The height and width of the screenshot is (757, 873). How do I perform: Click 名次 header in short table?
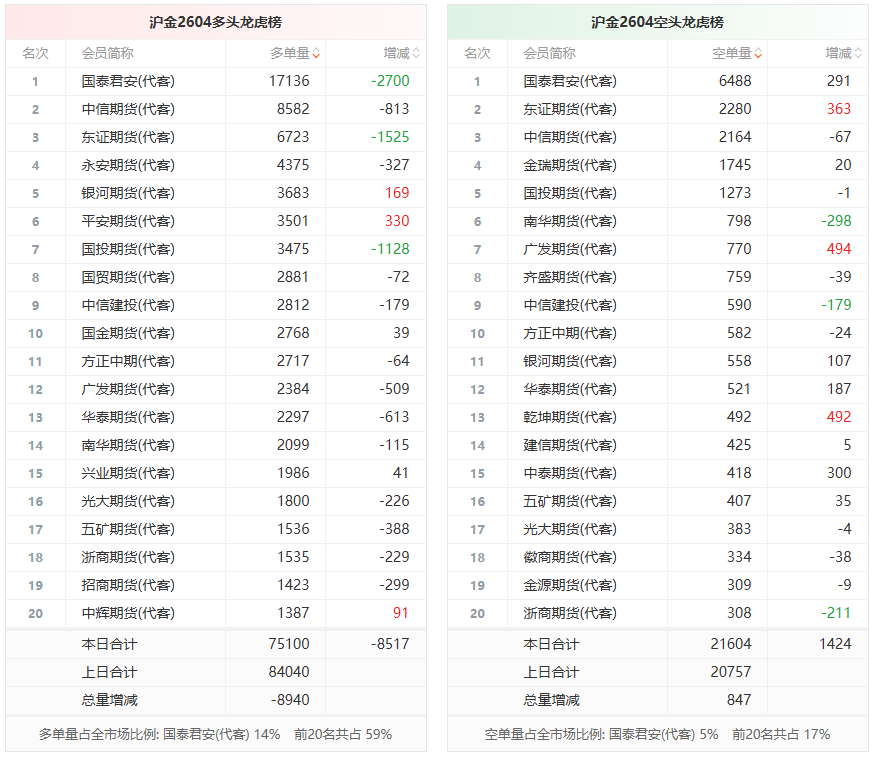point(477,53)
